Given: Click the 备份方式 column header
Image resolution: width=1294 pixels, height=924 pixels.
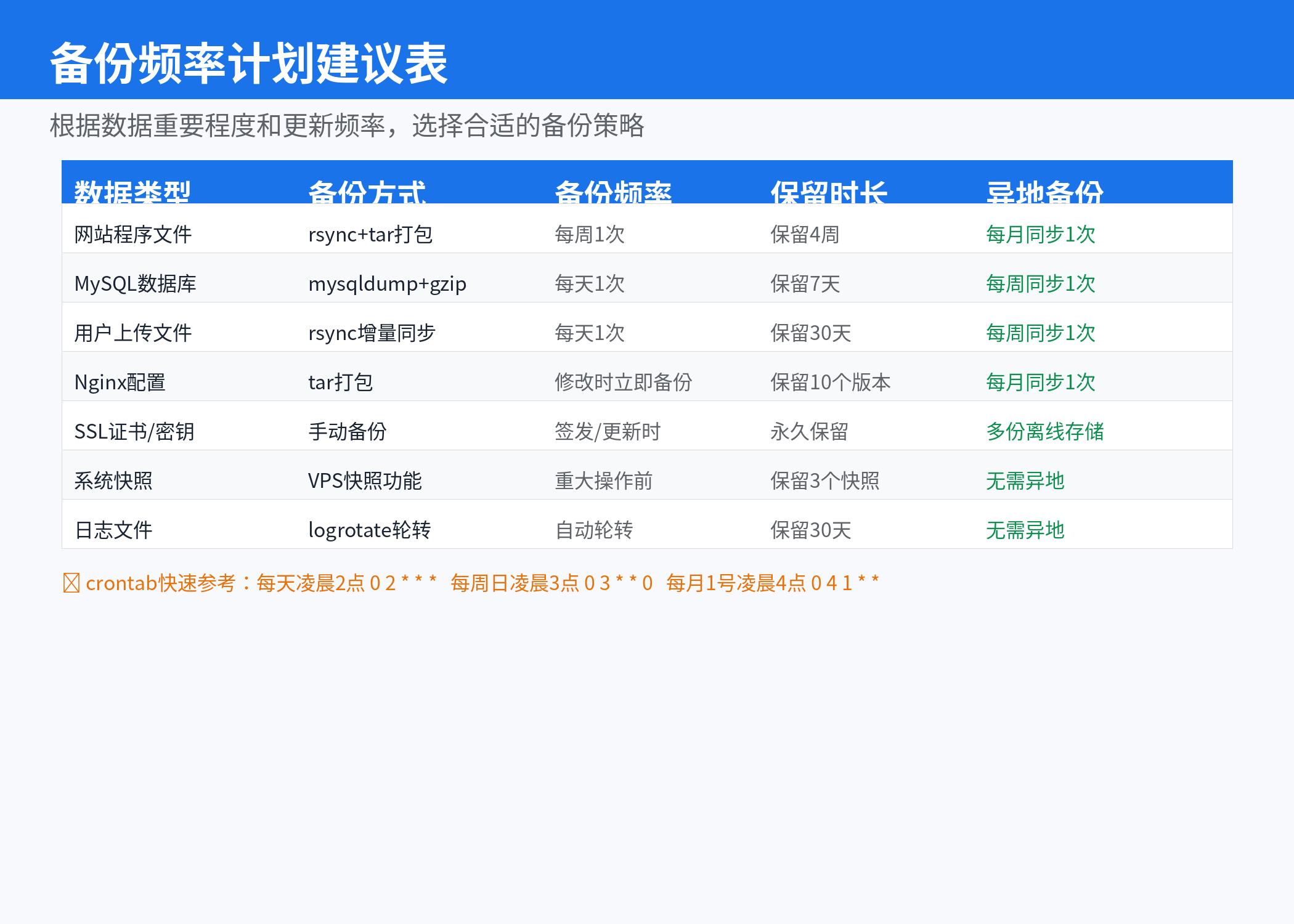Looking at the screenshot, I should tap(367, 192).
